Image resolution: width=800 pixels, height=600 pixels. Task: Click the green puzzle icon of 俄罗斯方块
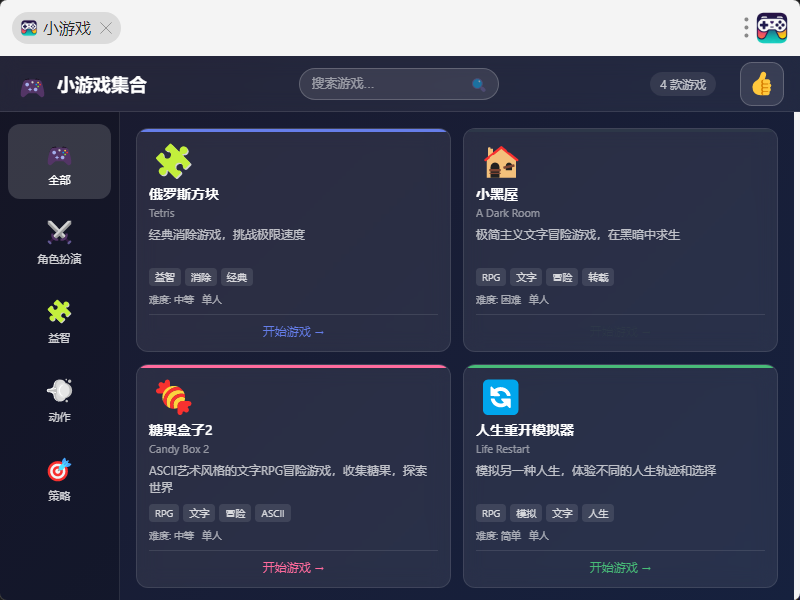tap(173, 161)
